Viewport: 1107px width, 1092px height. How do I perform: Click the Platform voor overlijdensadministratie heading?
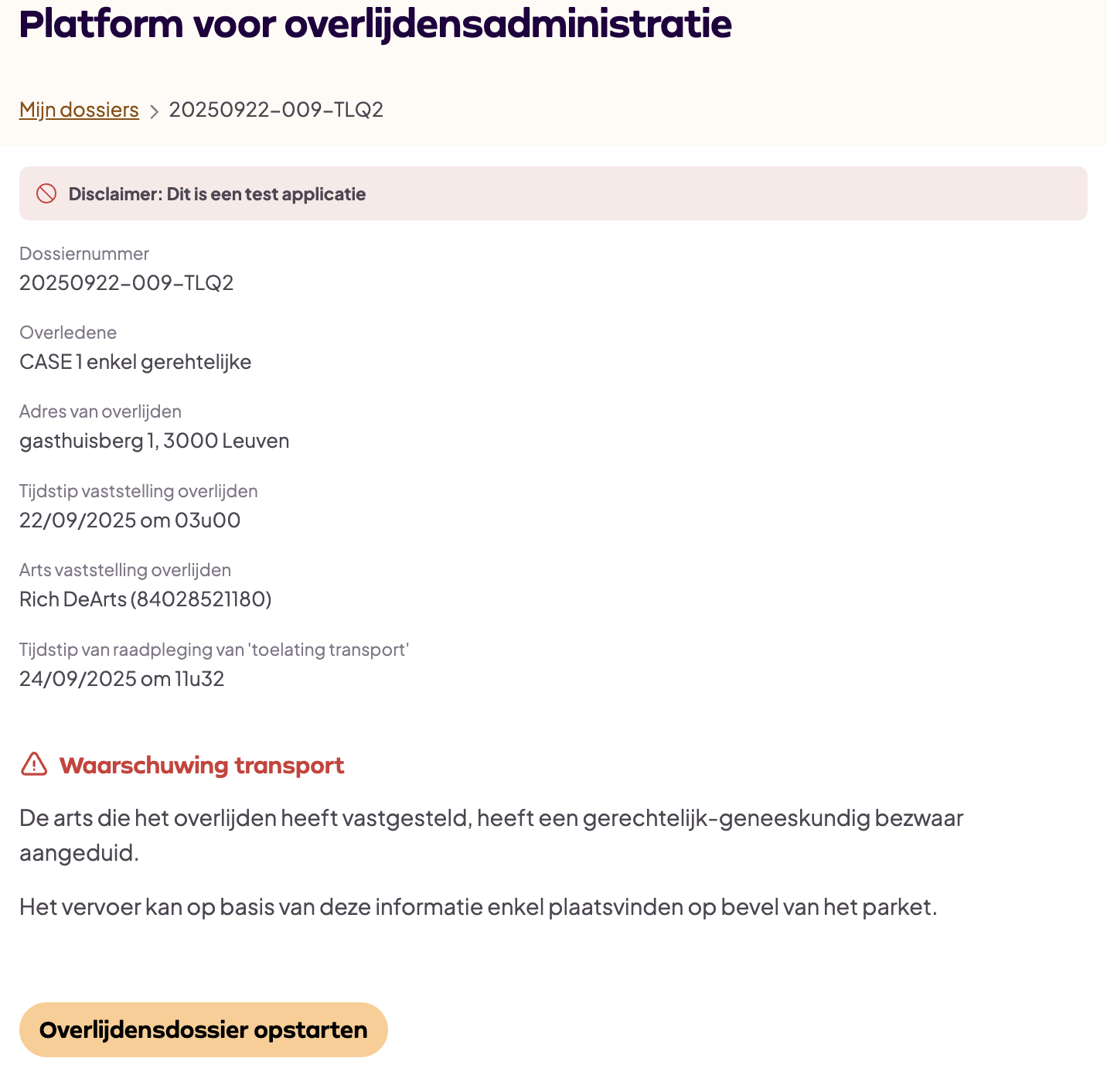[x=375, y=24]
